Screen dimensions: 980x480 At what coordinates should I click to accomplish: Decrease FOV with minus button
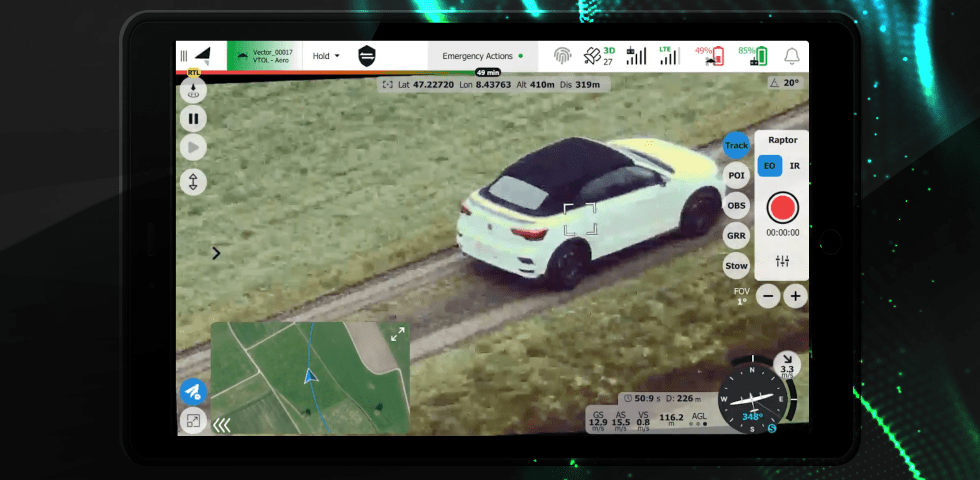768,296
